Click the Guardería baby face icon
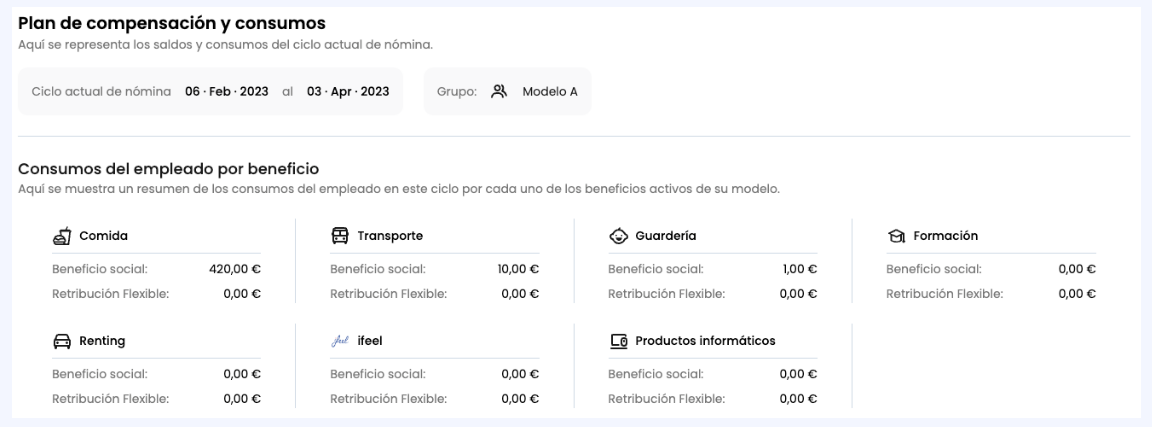 [619, 236]
